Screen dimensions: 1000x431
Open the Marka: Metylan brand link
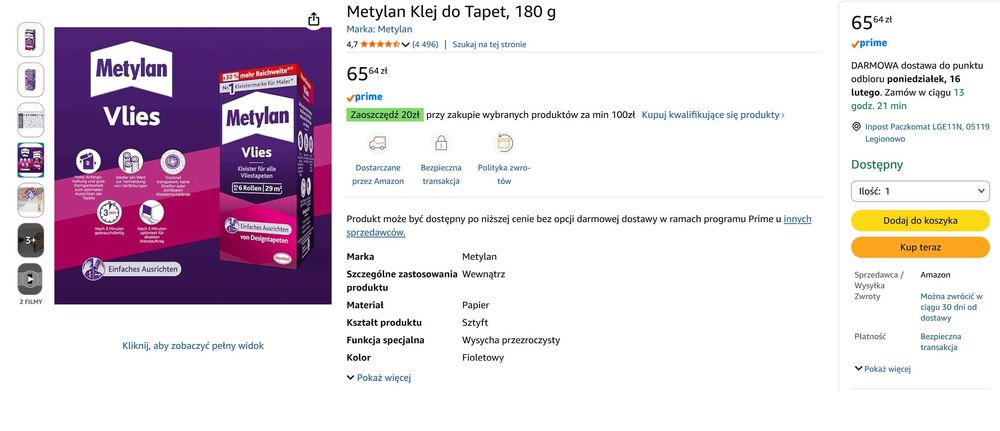point(379,29)
